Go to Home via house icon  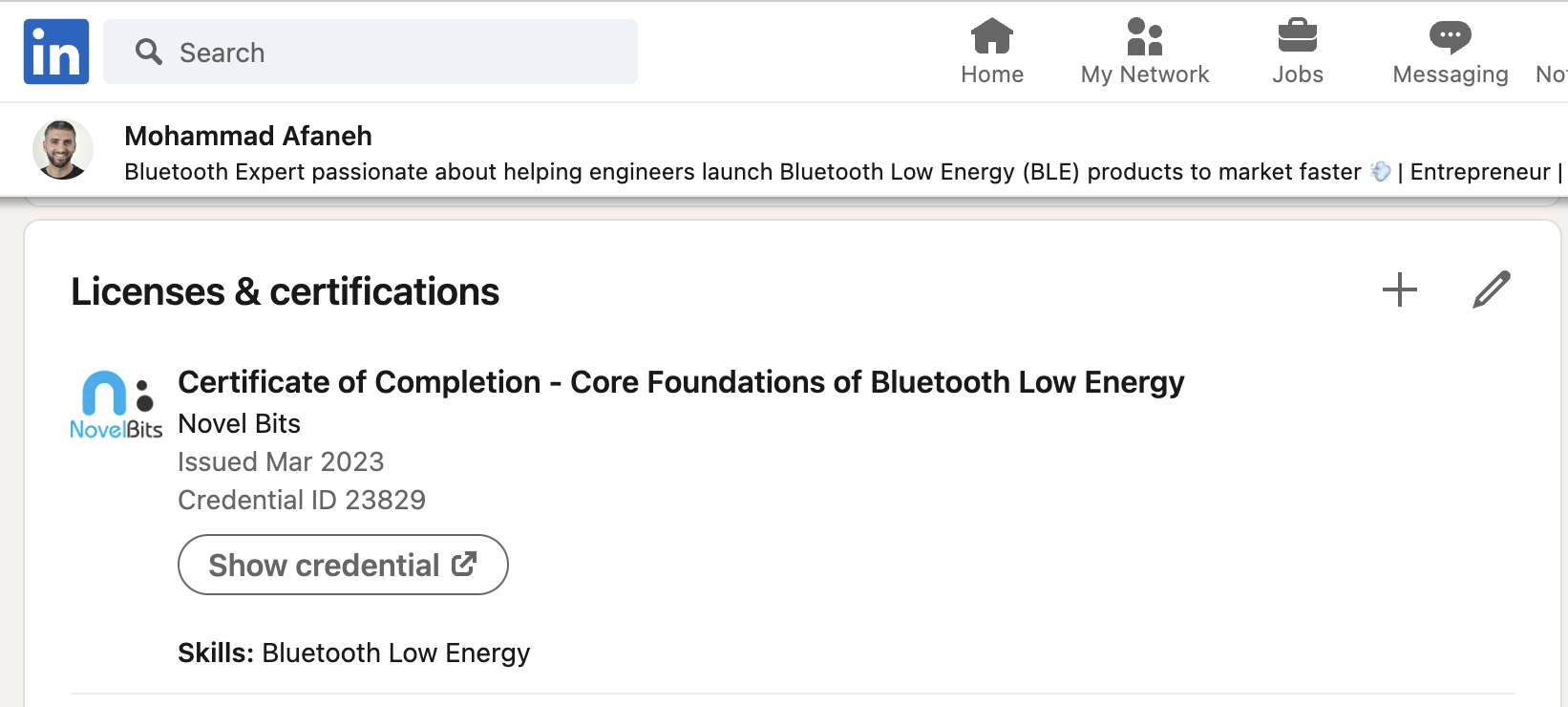click(x=992, y=36)
